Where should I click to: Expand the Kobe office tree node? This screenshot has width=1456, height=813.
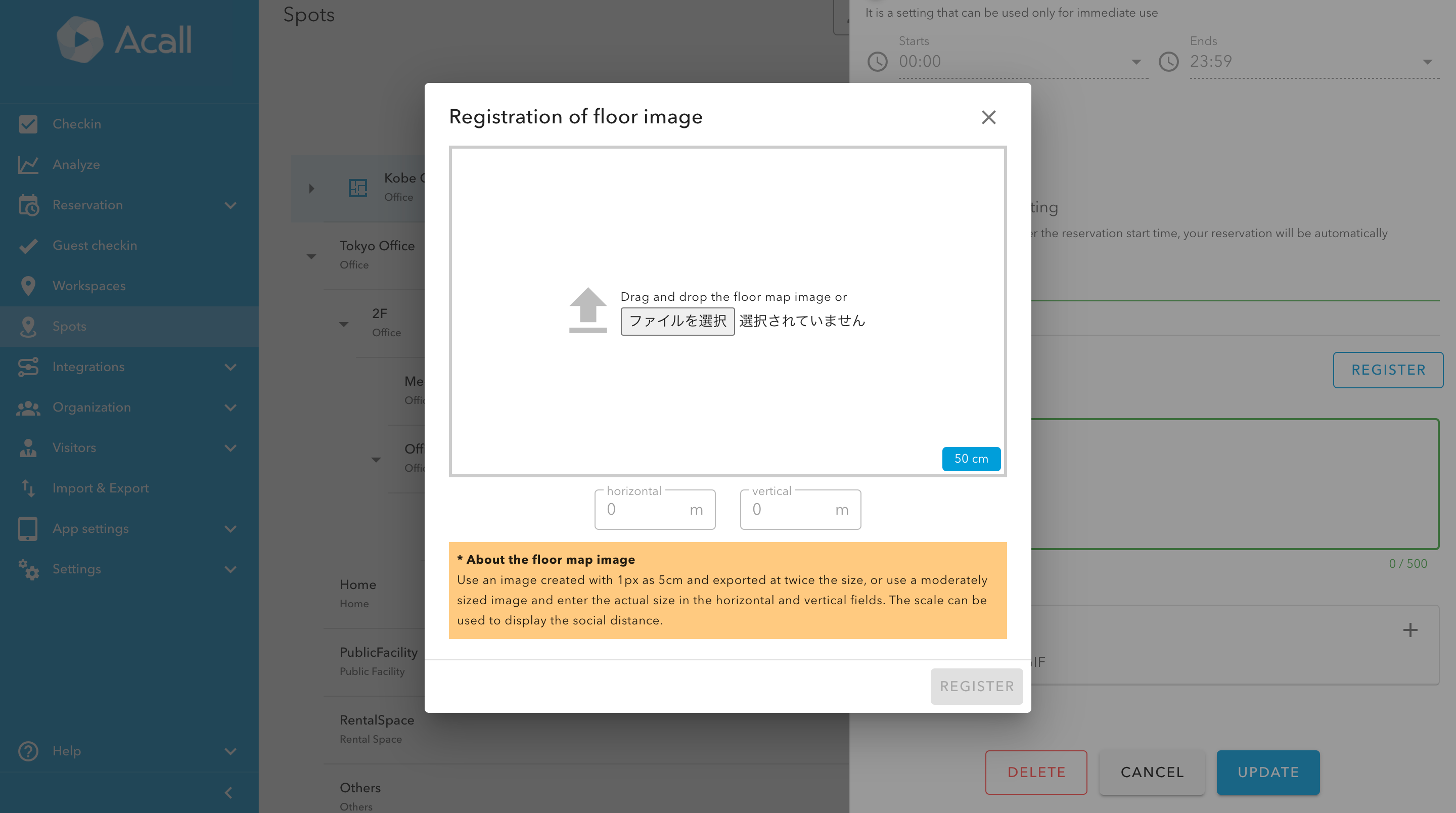coord(311,188)
